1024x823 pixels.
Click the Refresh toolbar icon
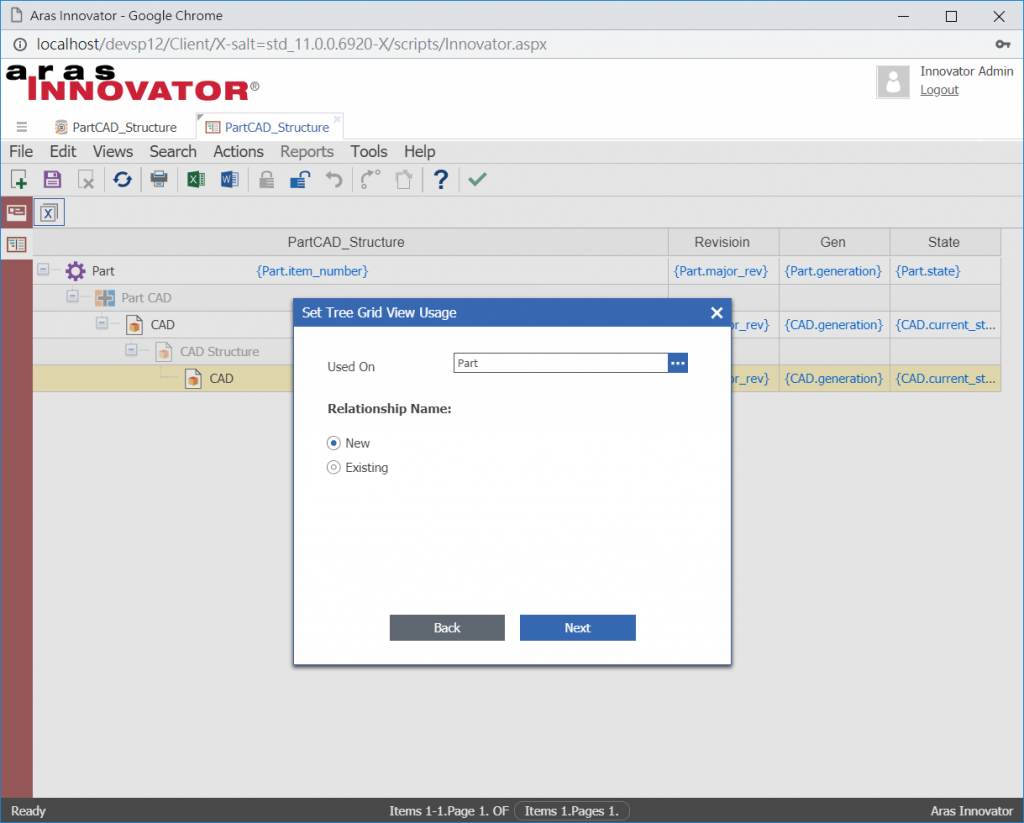point(122,179)
